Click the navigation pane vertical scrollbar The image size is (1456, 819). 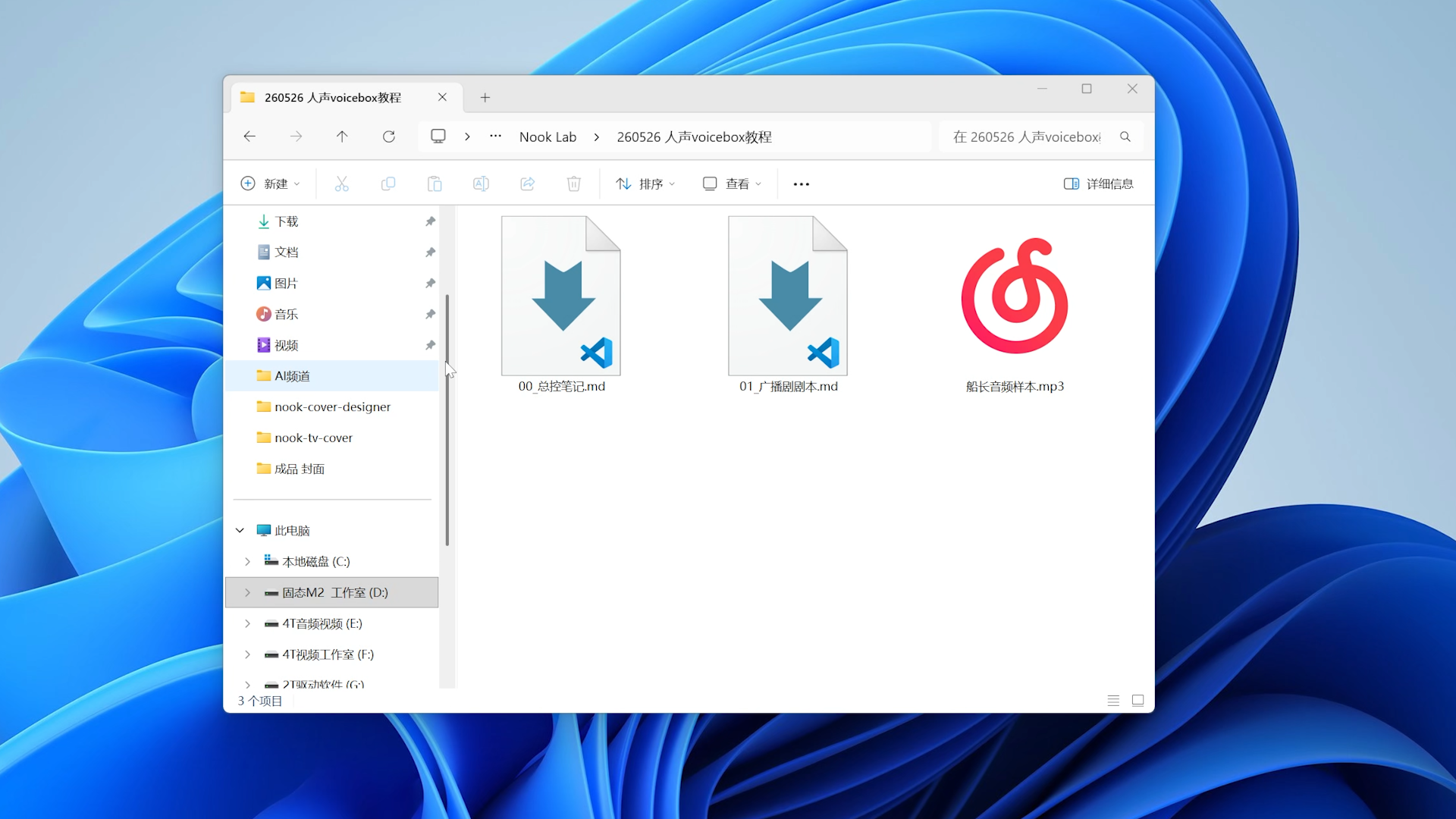tap(447, 420)
